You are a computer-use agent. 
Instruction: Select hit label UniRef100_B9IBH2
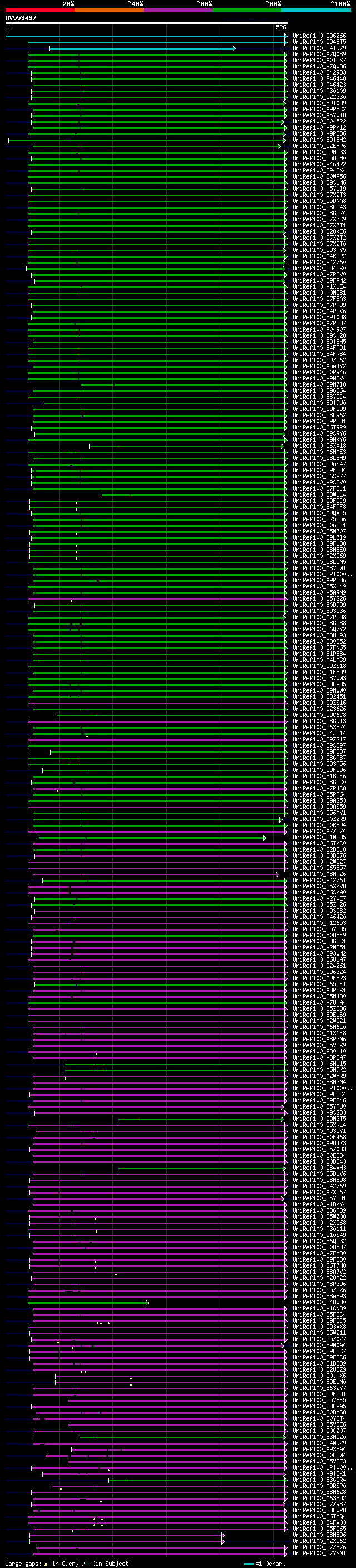(319, 140)
